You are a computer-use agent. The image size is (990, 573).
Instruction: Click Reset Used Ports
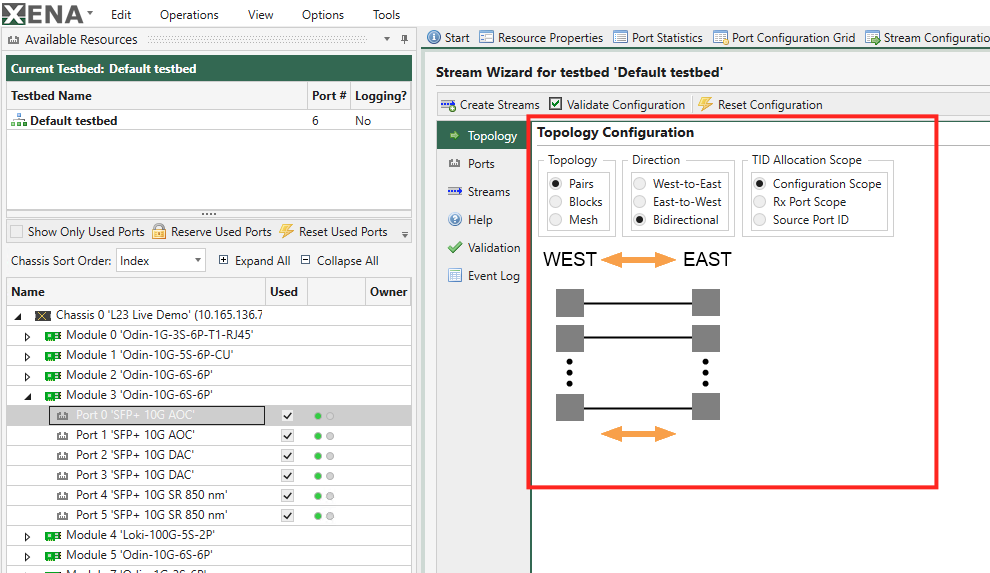[x=334, y=232]
